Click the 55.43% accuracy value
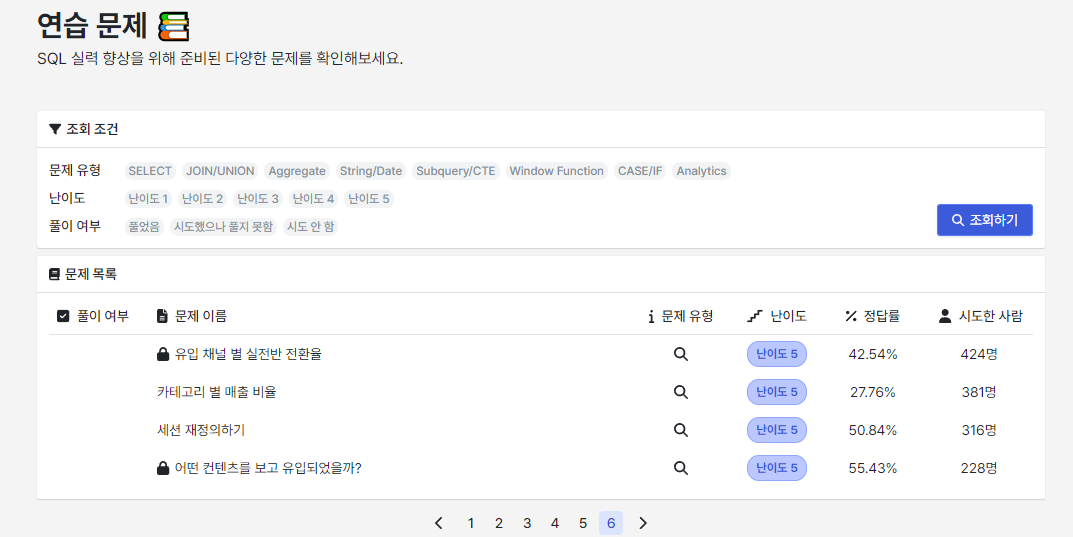 tap(873, 468)
